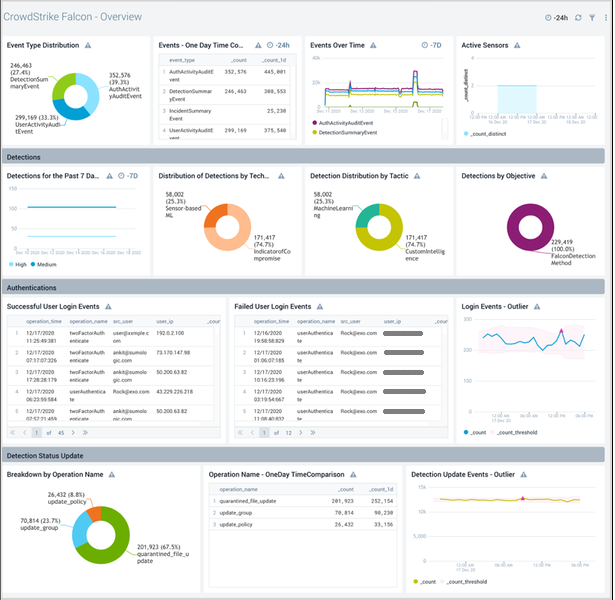
Task: Open -7D time range on Detections Past 7 Days
Action: click(x=127, y=176)
